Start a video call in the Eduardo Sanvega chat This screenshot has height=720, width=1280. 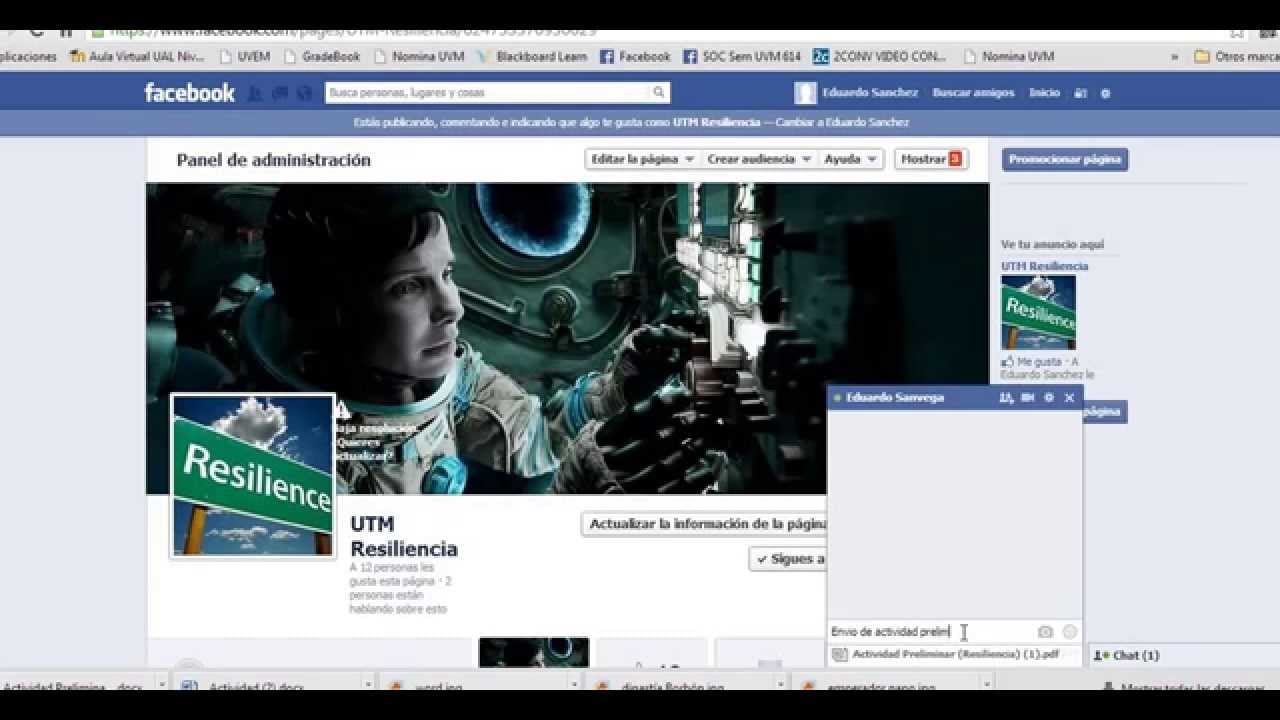(x=1027, y=397)
